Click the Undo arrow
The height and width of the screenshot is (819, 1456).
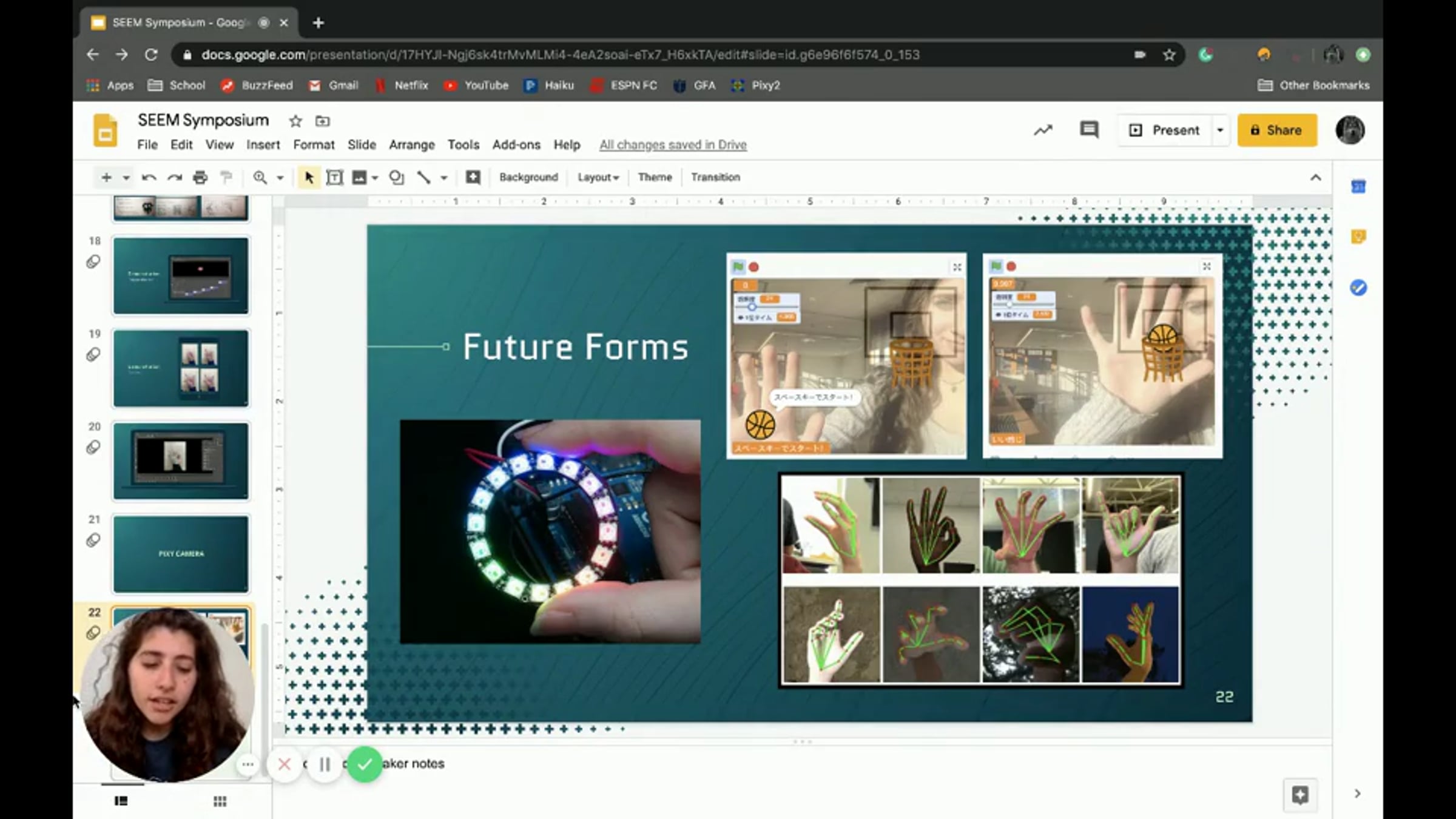[149, 177]
